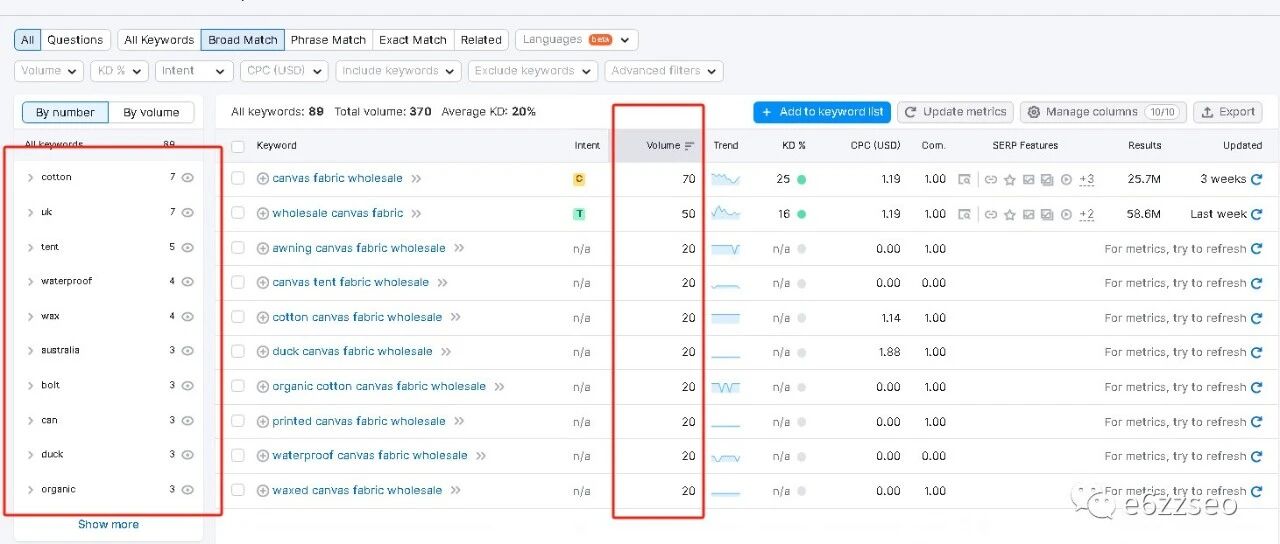Open double-arrow icon next to 'wholesale canvas fabric'
The image size is (1280, 544).
tap(416, 214)
